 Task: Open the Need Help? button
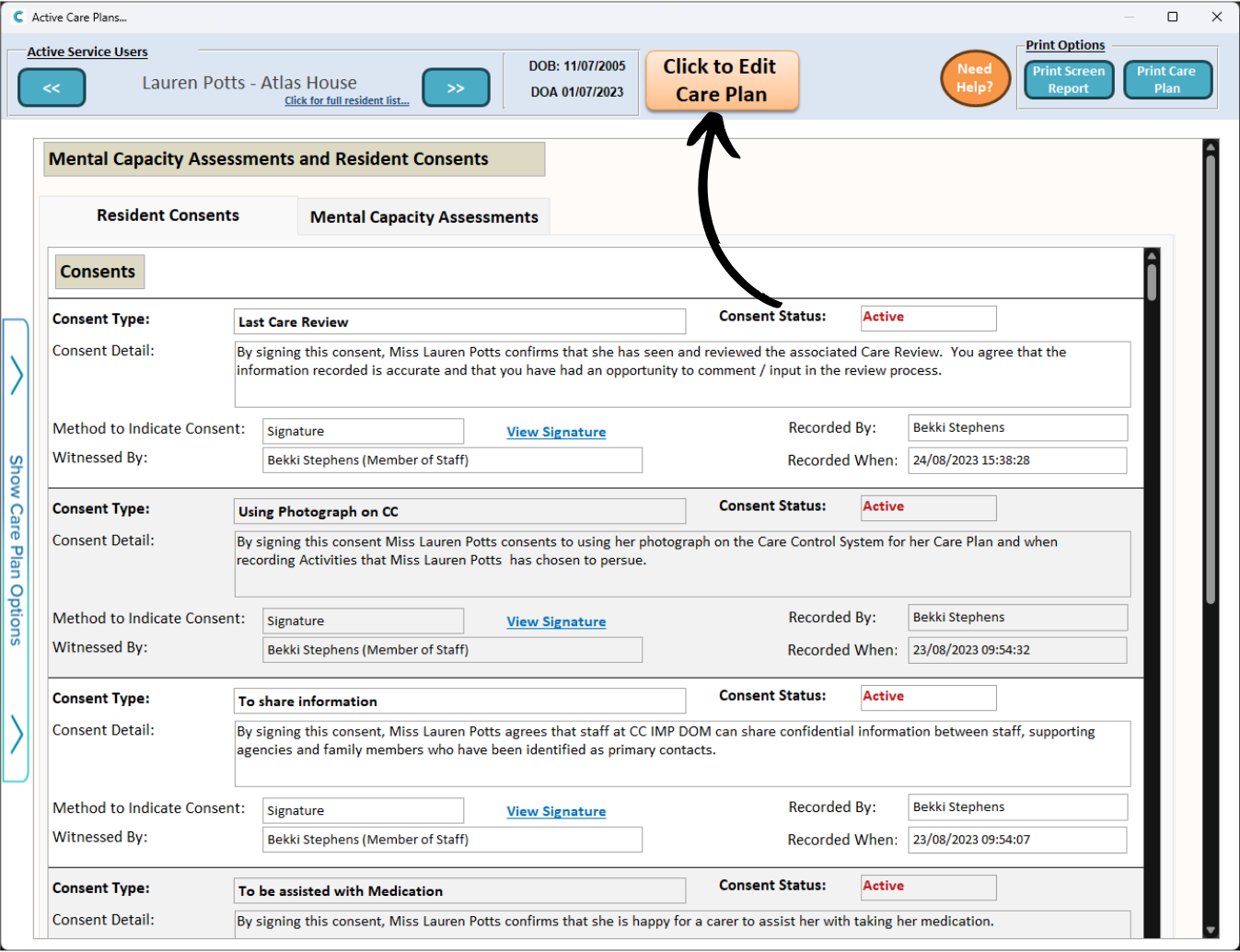(975, 78)
